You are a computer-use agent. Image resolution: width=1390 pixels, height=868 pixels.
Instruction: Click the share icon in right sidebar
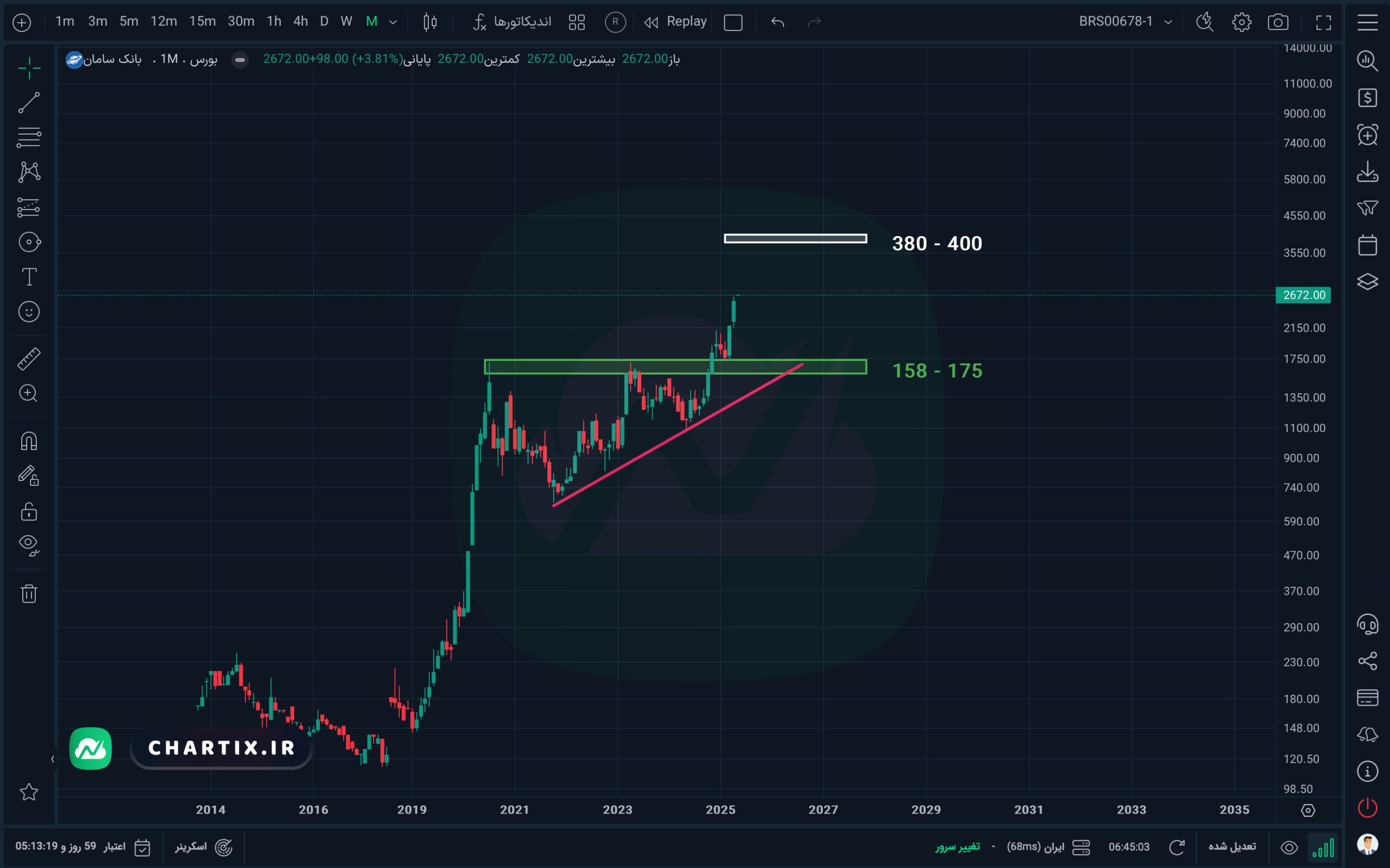click(x=1367, y=661)
